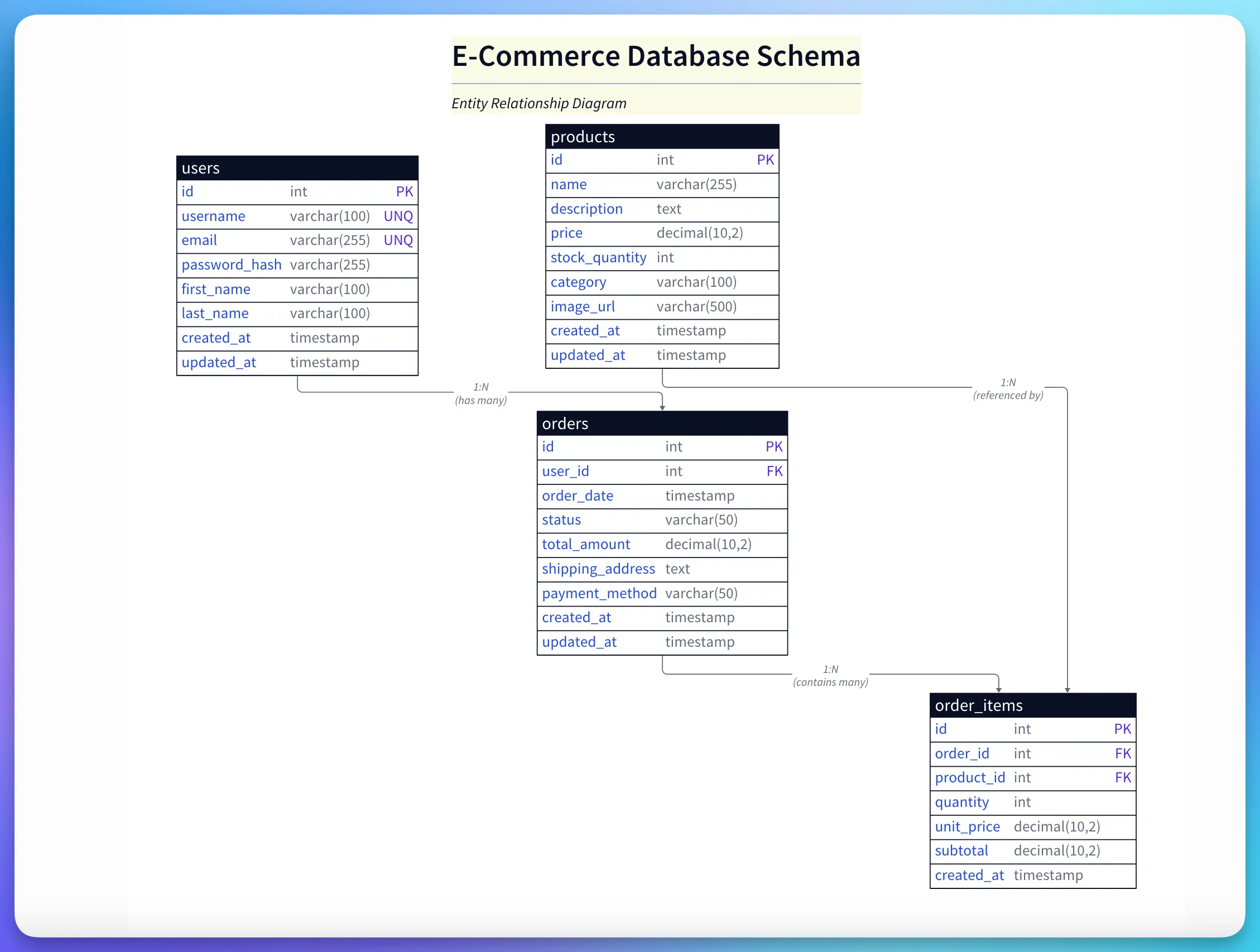This screenshot has height=952, width=1260.
Task: Click the FK label on product_id row
Action: click(1123, 778)
